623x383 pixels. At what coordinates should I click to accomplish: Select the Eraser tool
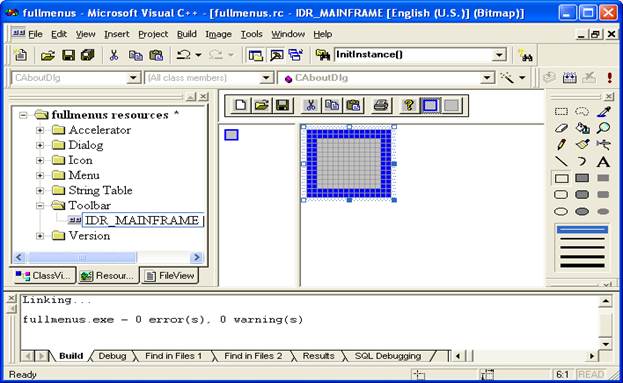[561, 128]
